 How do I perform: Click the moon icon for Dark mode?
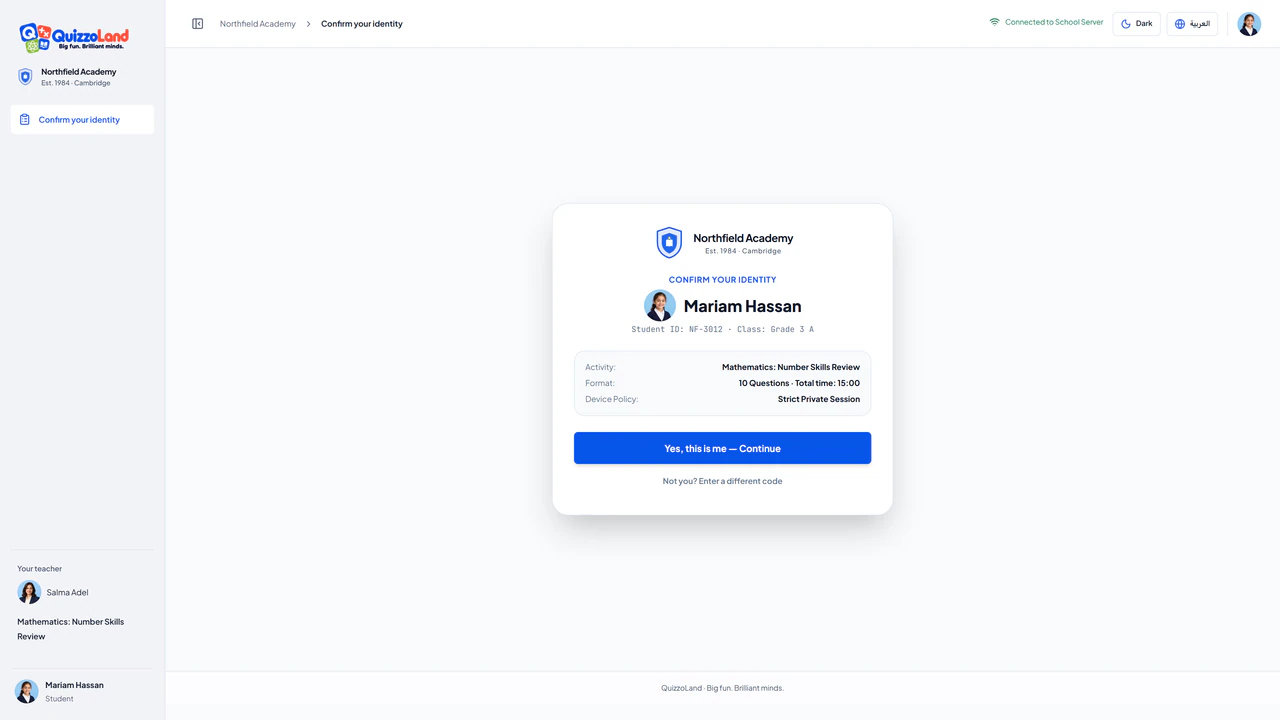1126,24
